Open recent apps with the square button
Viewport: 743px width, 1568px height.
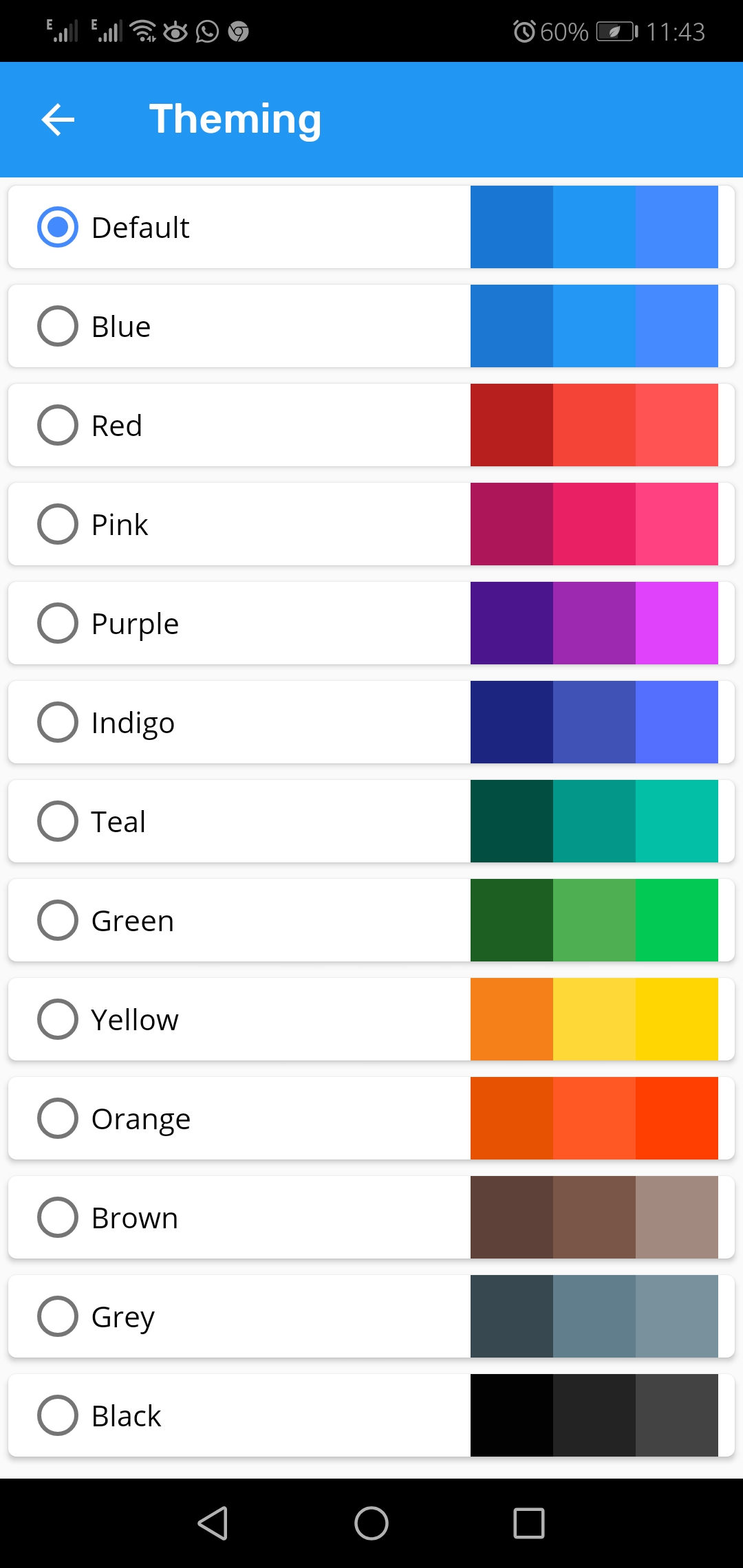(528, 1523)
